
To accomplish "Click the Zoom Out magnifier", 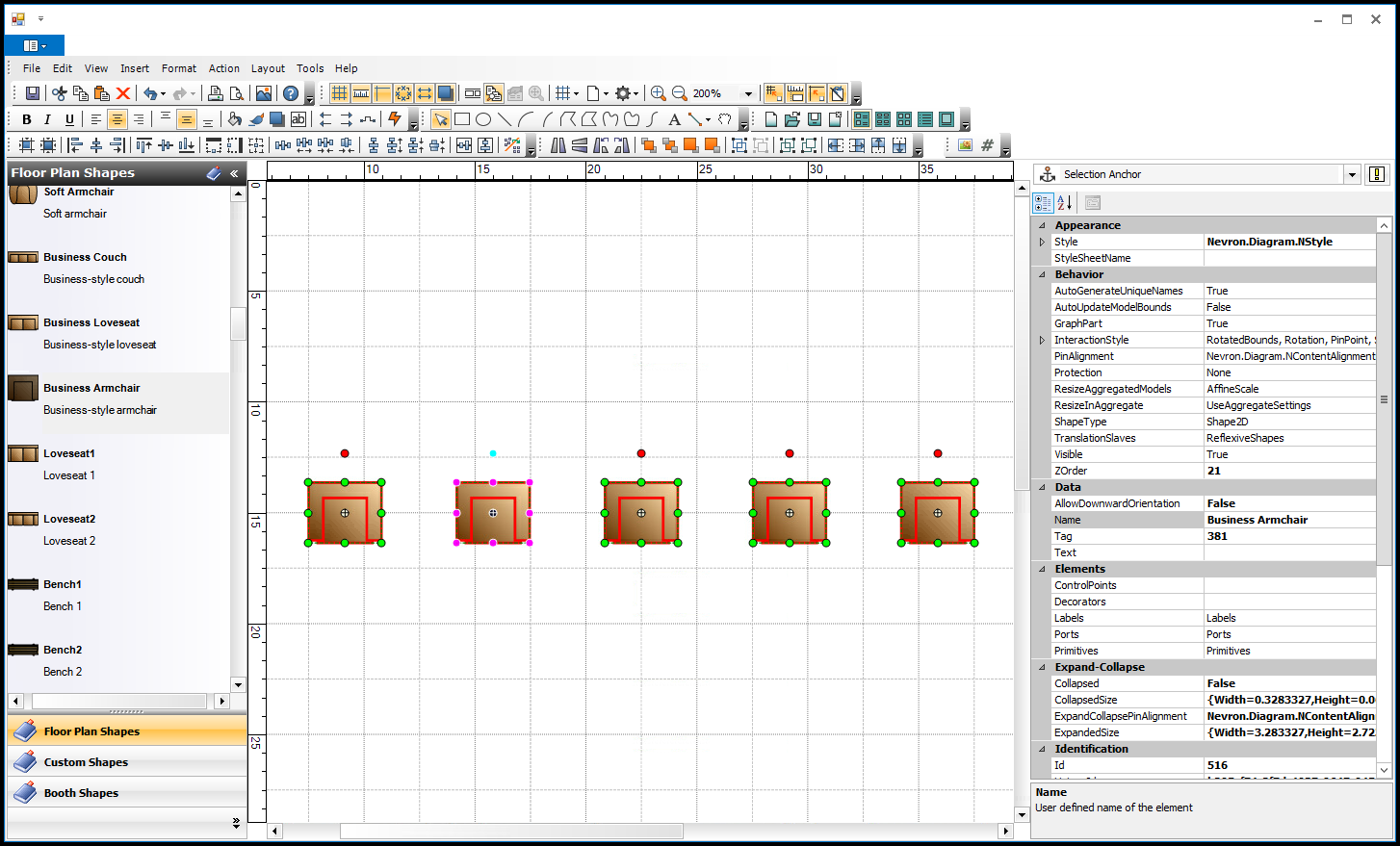I will pos(680,93).
